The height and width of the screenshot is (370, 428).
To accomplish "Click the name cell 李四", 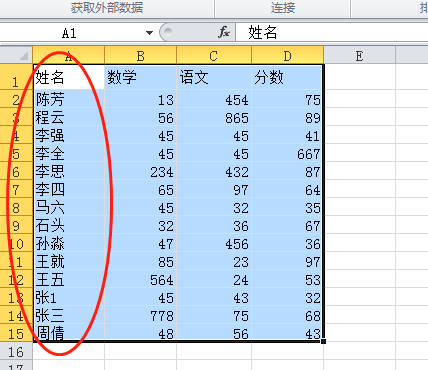I will tap(69, 189).
